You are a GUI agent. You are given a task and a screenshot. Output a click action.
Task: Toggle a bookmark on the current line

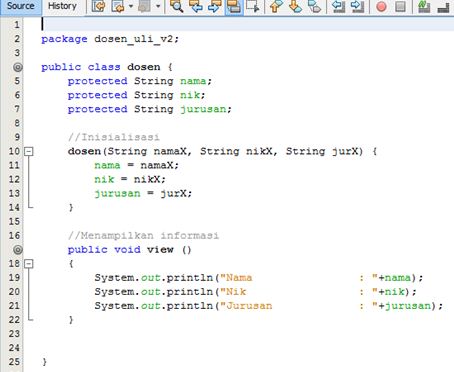pyautogui.click(x=314, y=6)
